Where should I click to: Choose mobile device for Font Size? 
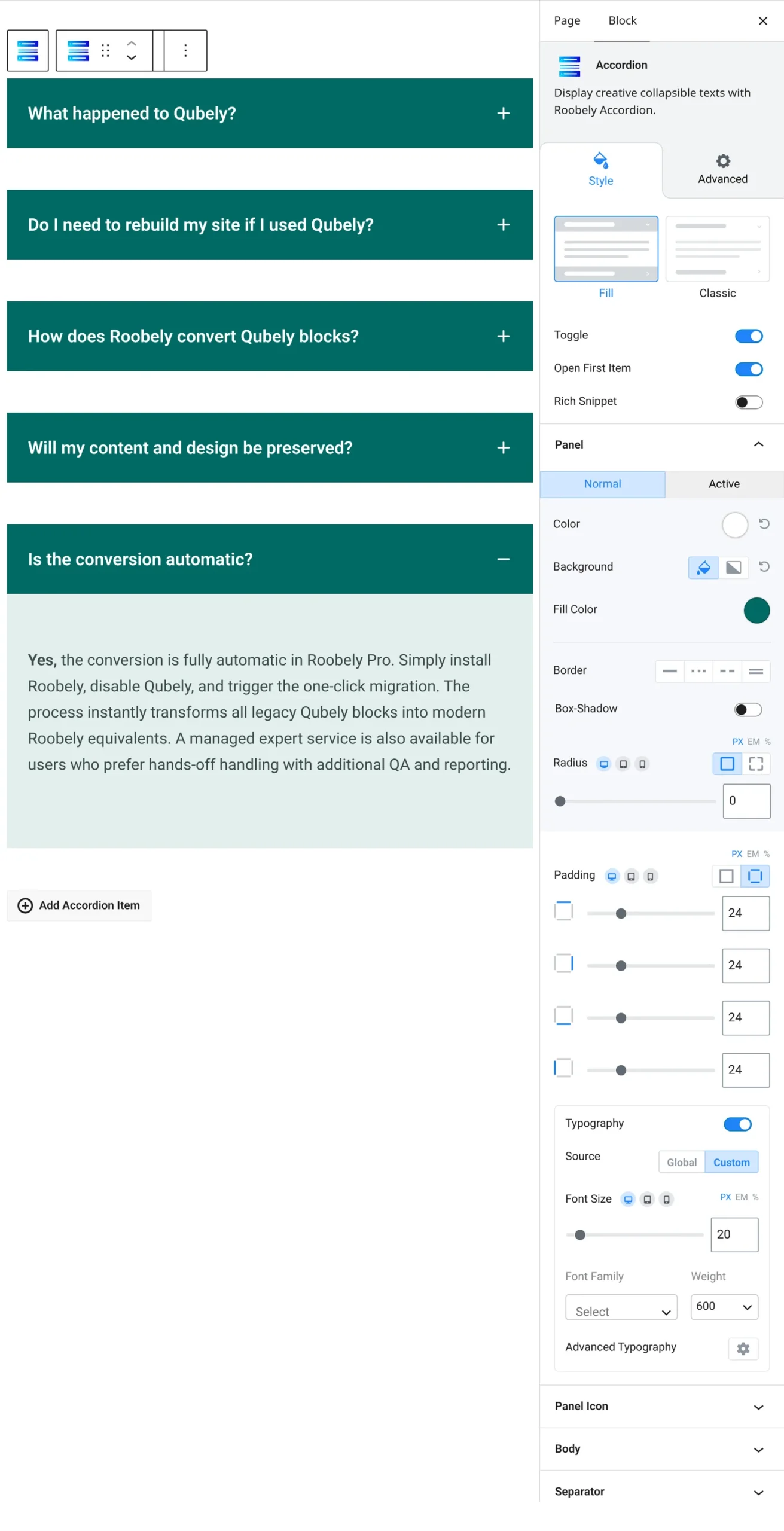666,1199
